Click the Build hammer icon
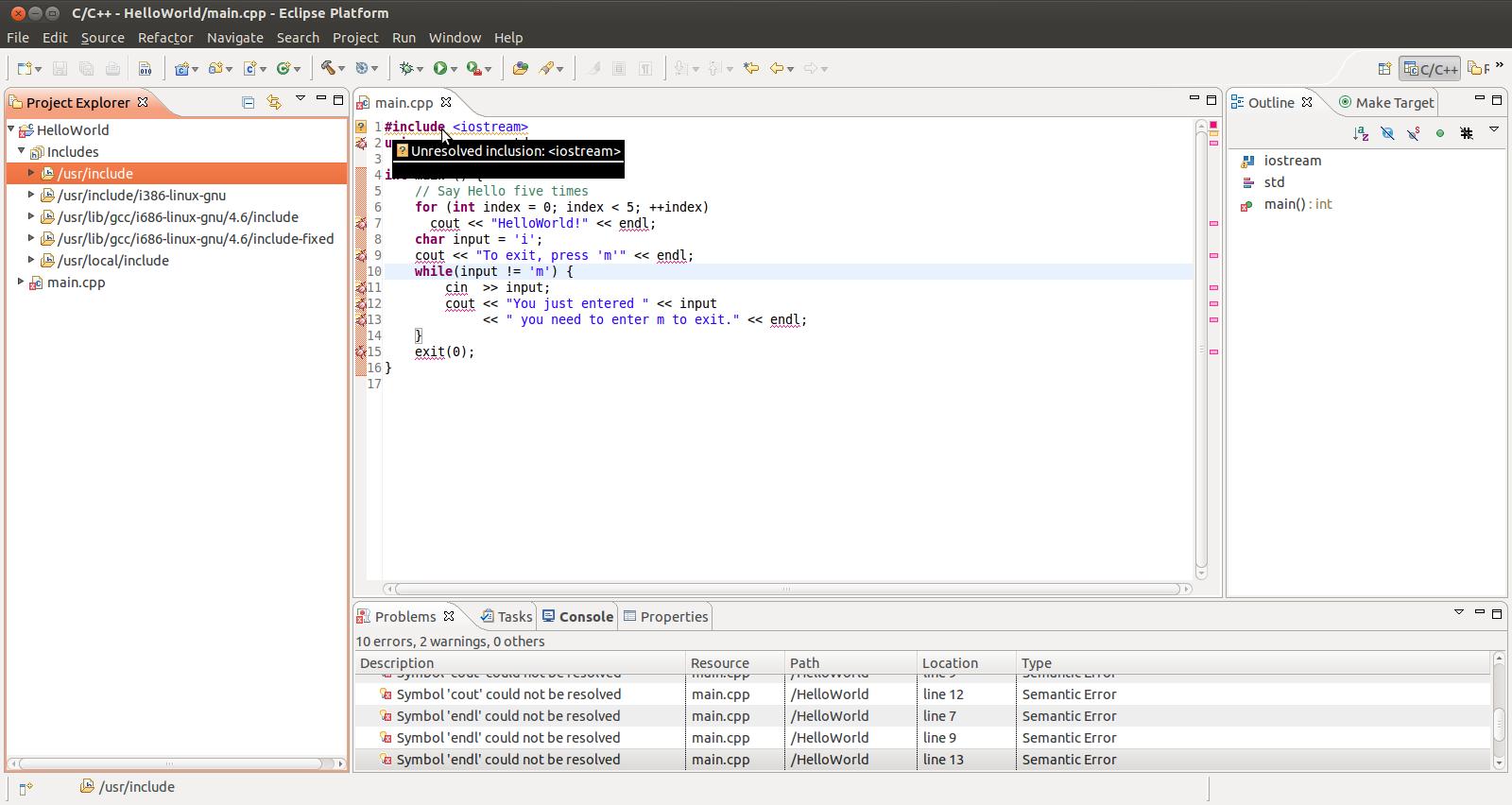 pos(328,68)
